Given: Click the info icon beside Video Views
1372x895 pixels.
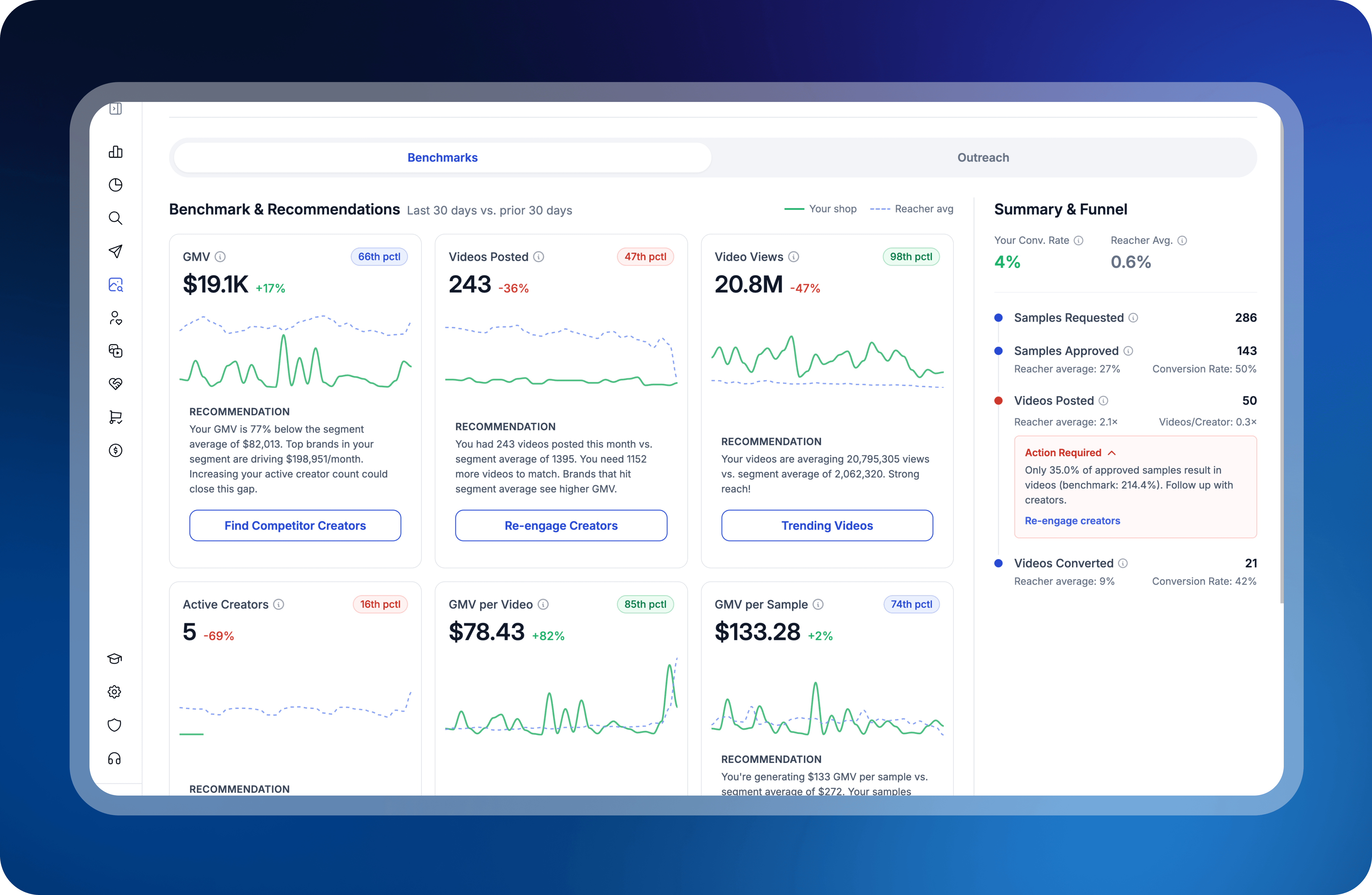Looking at the screenshot, I should [794, 257].
